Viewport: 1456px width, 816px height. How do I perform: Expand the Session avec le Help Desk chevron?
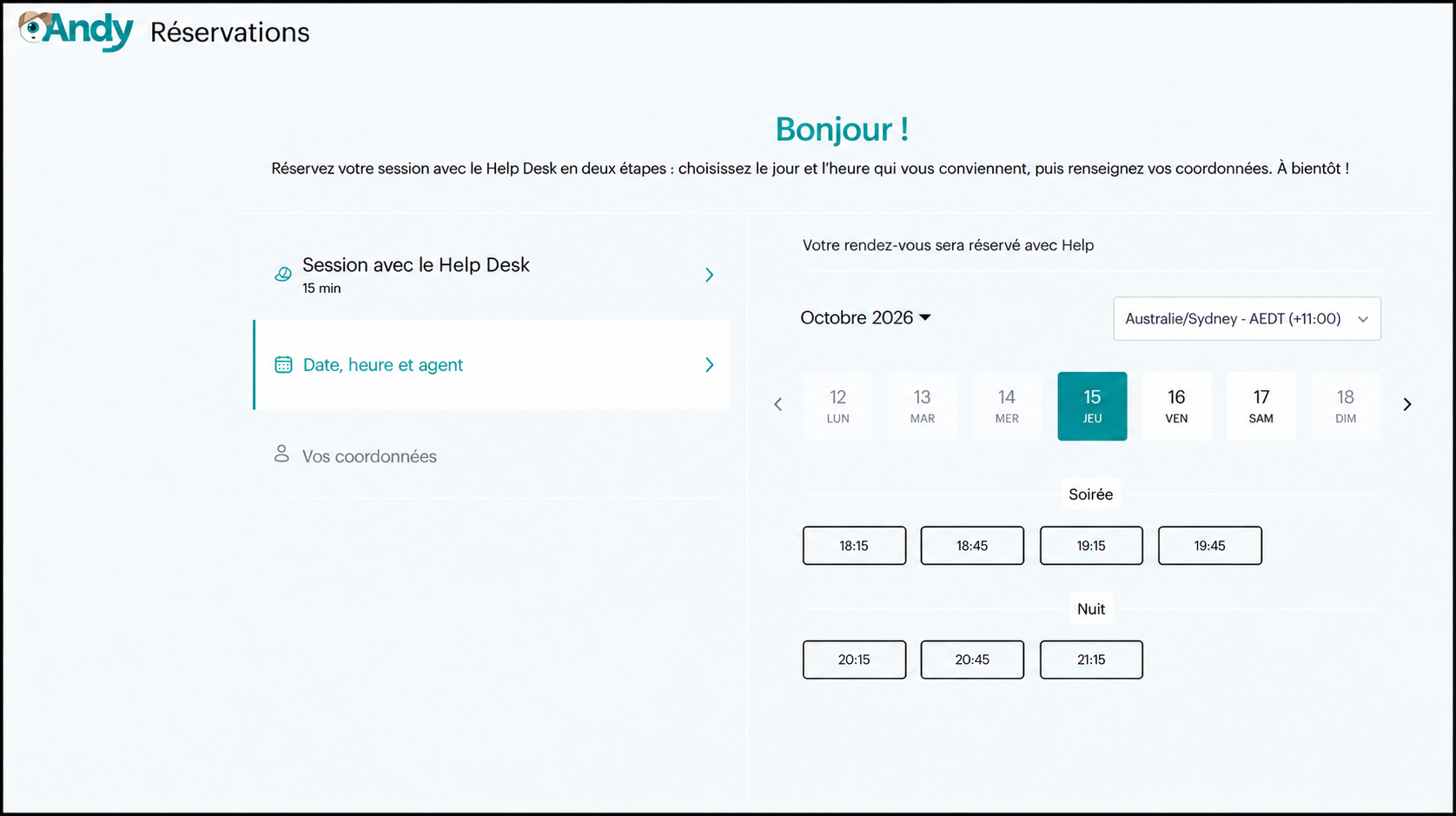tap(710, 275)
